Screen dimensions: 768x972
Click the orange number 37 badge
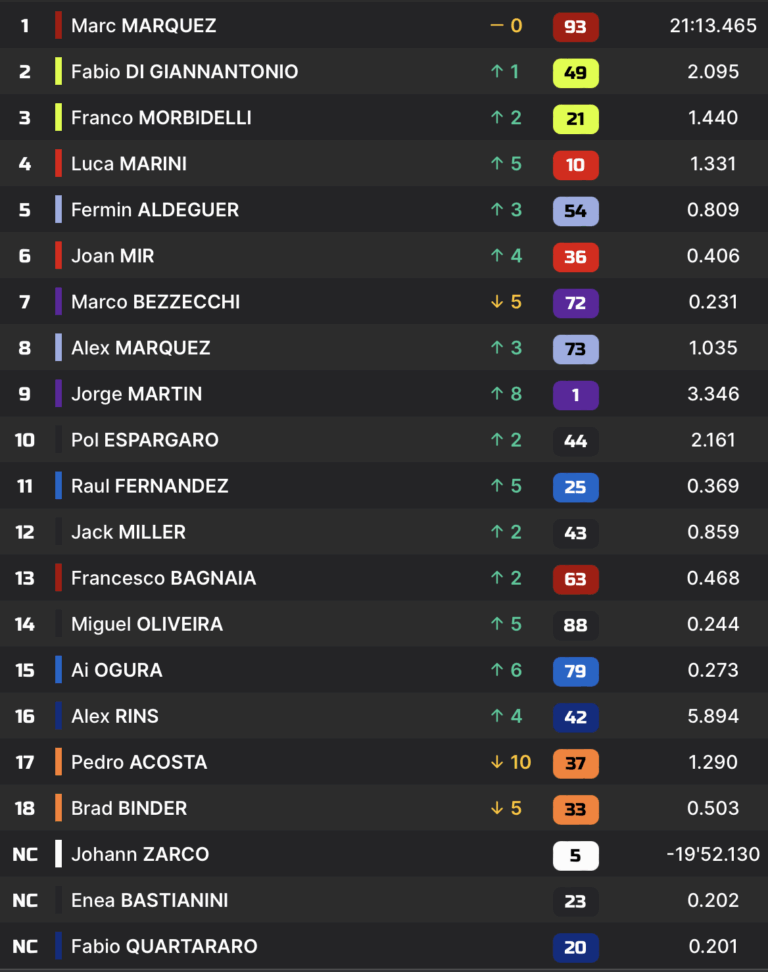575,762
